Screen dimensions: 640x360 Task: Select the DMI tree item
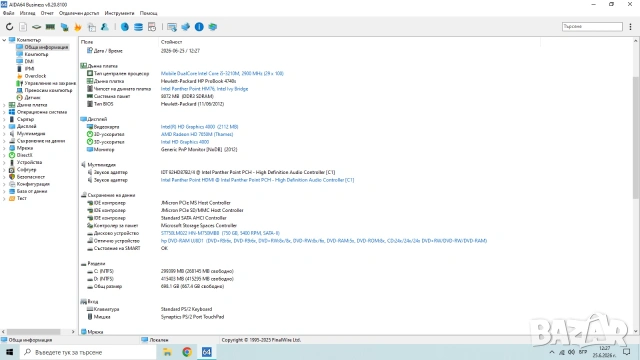click(x=29, y=62)
